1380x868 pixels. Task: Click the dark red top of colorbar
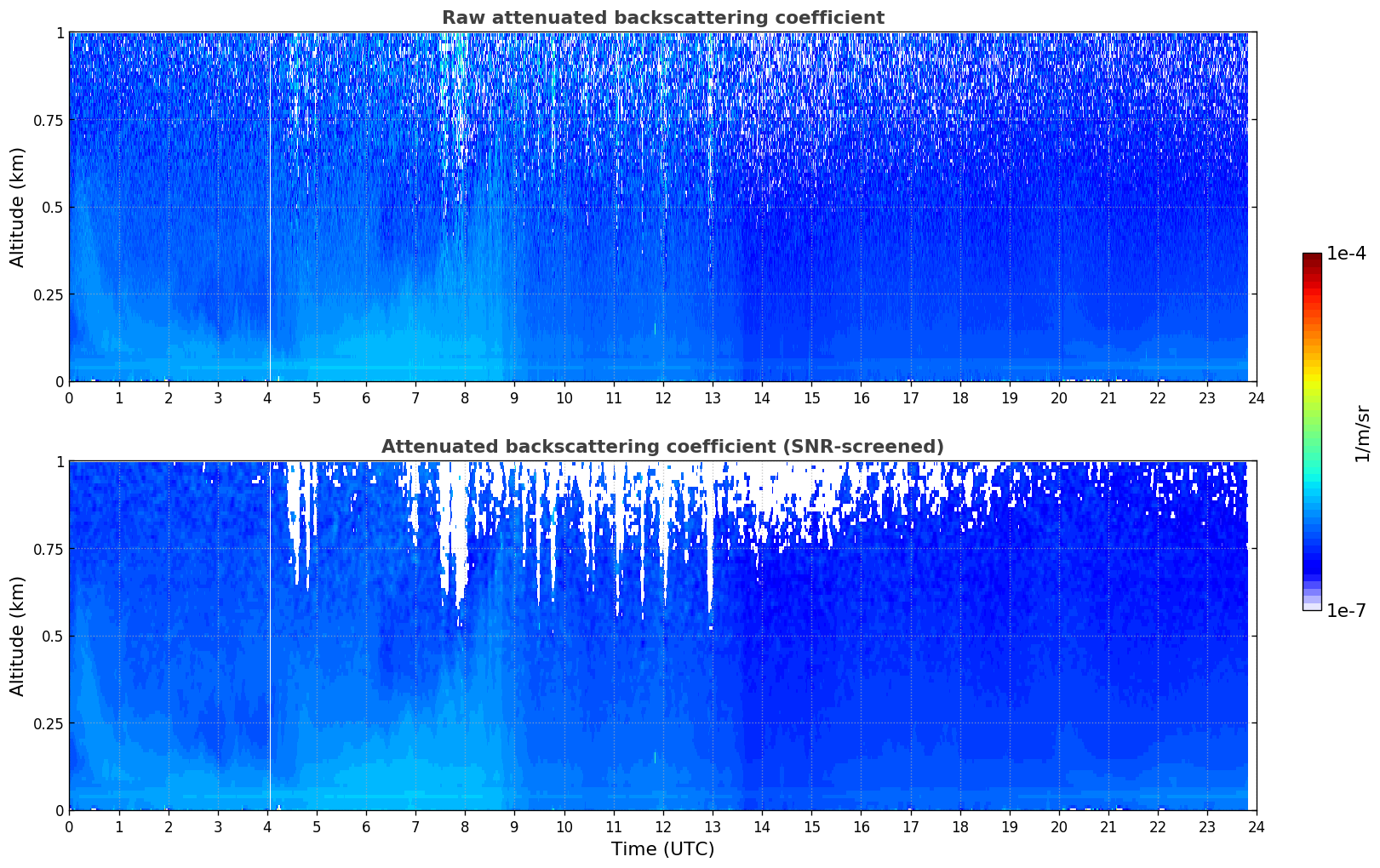click(1311, 257)
